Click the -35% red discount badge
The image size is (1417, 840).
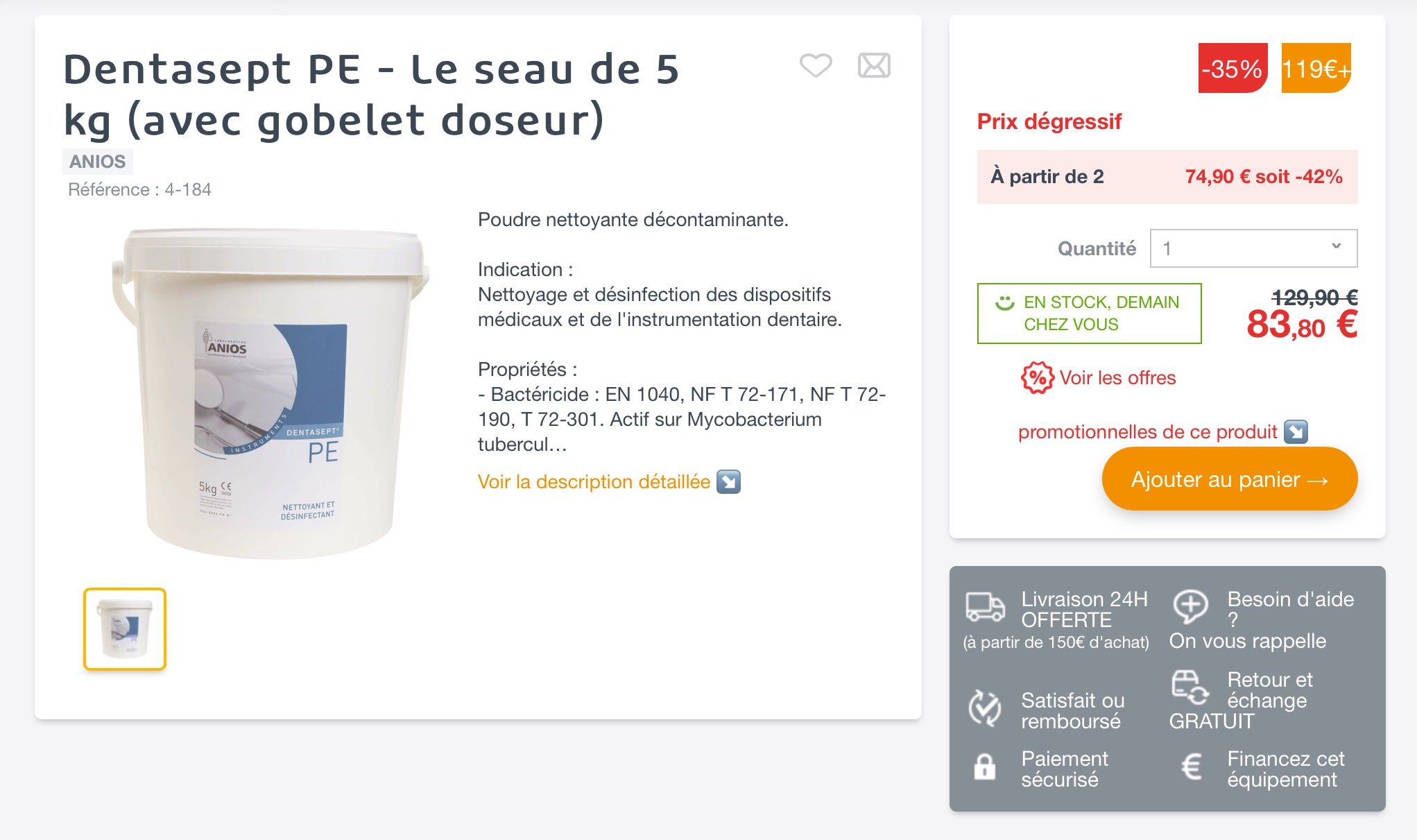click(1233, 68)
